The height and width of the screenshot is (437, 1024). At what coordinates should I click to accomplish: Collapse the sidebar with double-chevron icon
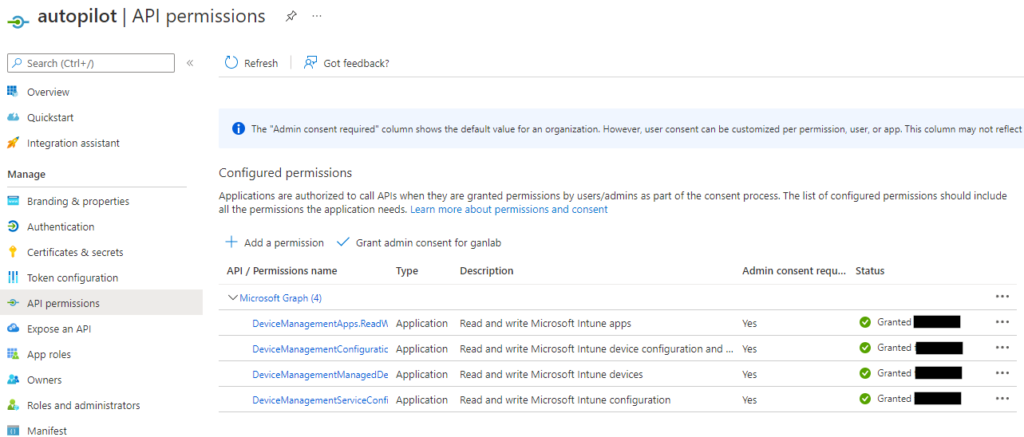190,63
